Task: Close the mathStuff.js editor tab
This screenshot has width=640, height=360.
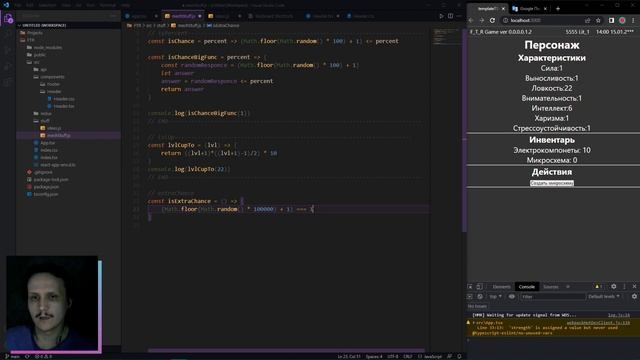Action: (200, 16)
